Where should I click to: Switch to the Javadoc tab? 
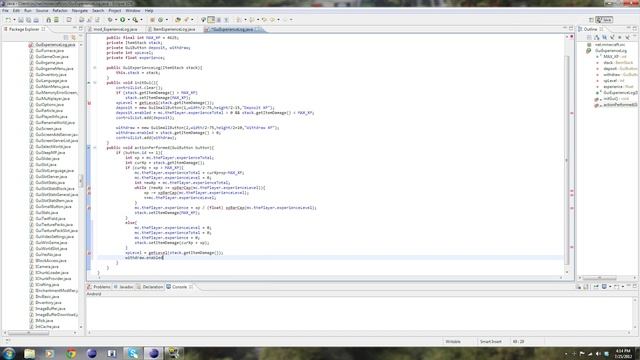(124, 287)
